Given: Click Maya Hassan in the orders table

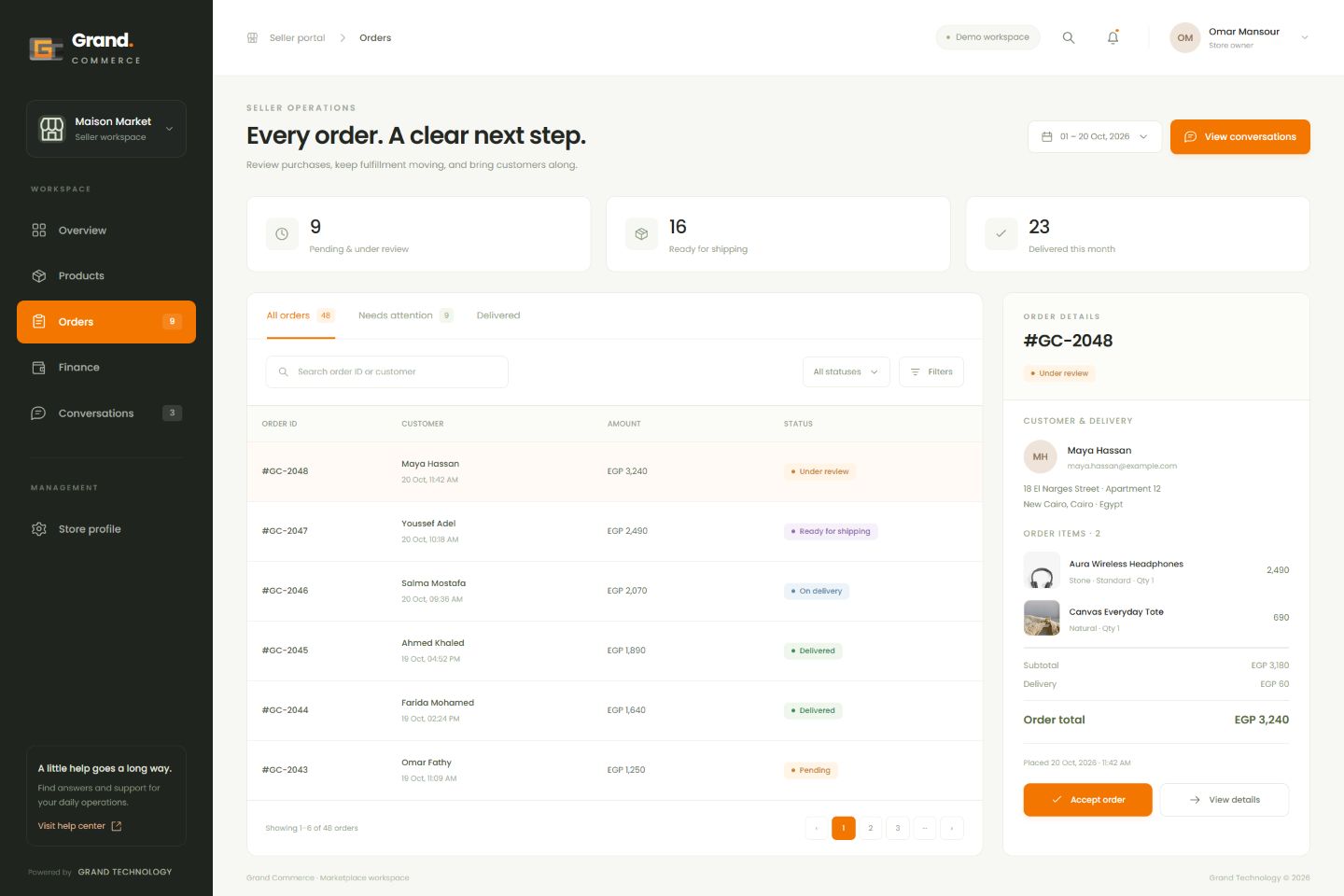Looking at the screenshot, I should tap(430, 464).
